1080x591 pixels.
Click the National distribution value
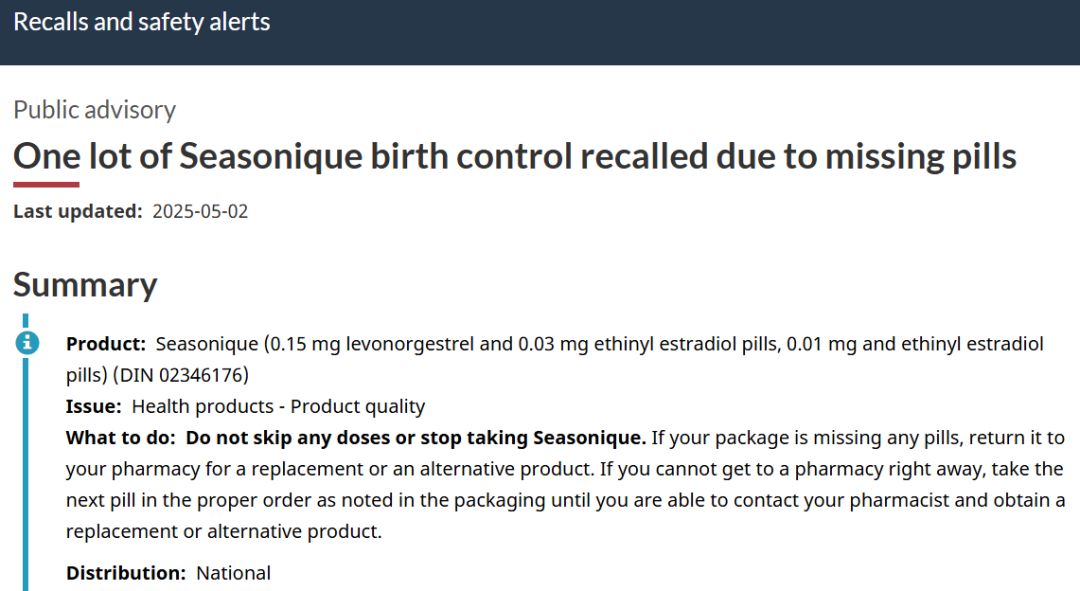tap(233, 572)
